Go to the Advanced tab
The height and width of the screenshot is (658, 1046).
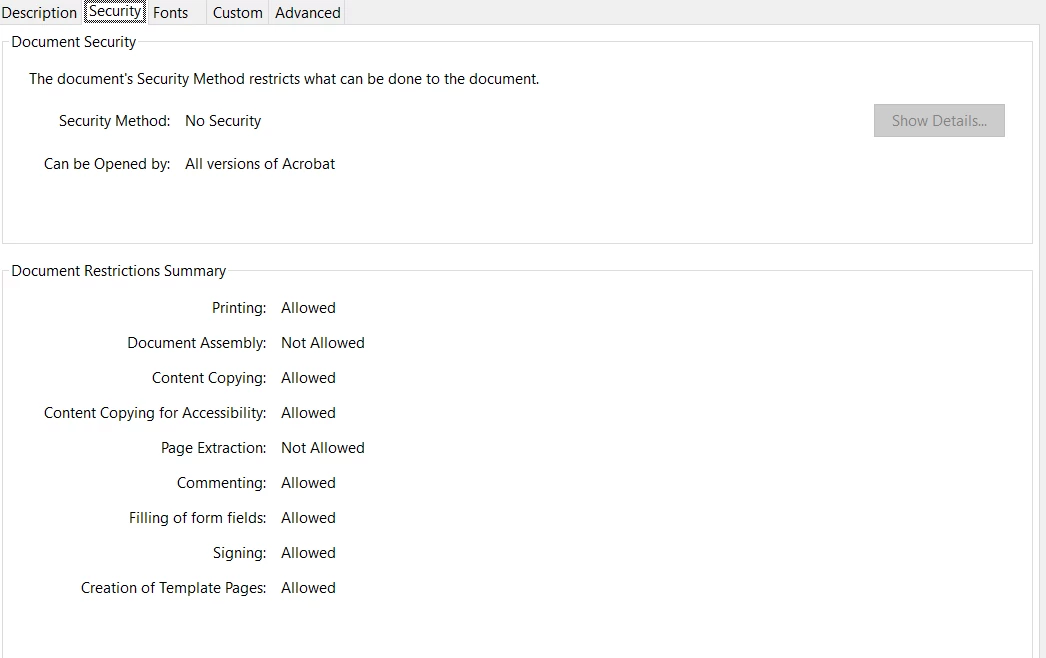pyautogui.click(x=308, y=13)
